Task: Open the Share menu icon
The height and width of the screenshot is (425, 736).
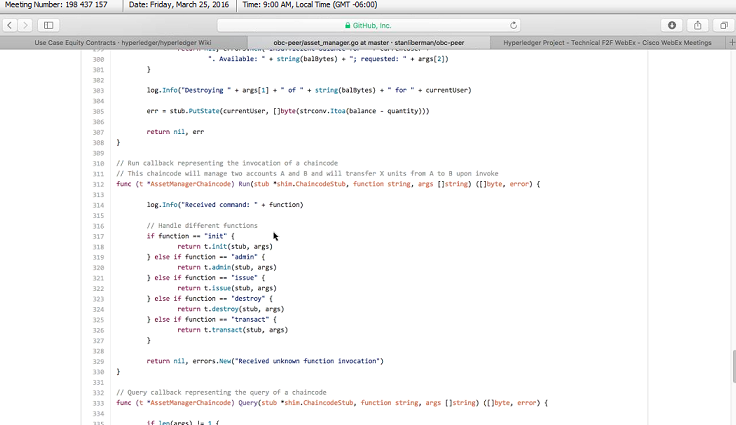Action: [698, 25]
